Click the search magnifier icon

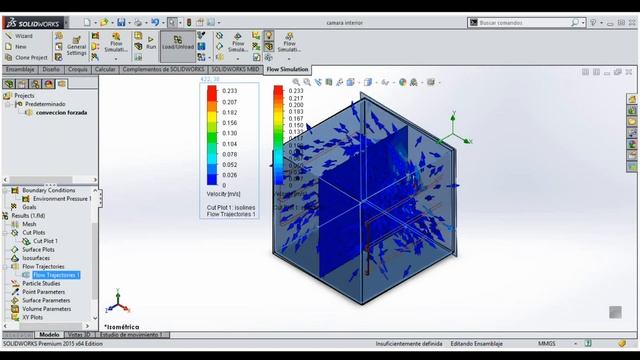pyautogui.click(x=575, y=22)
